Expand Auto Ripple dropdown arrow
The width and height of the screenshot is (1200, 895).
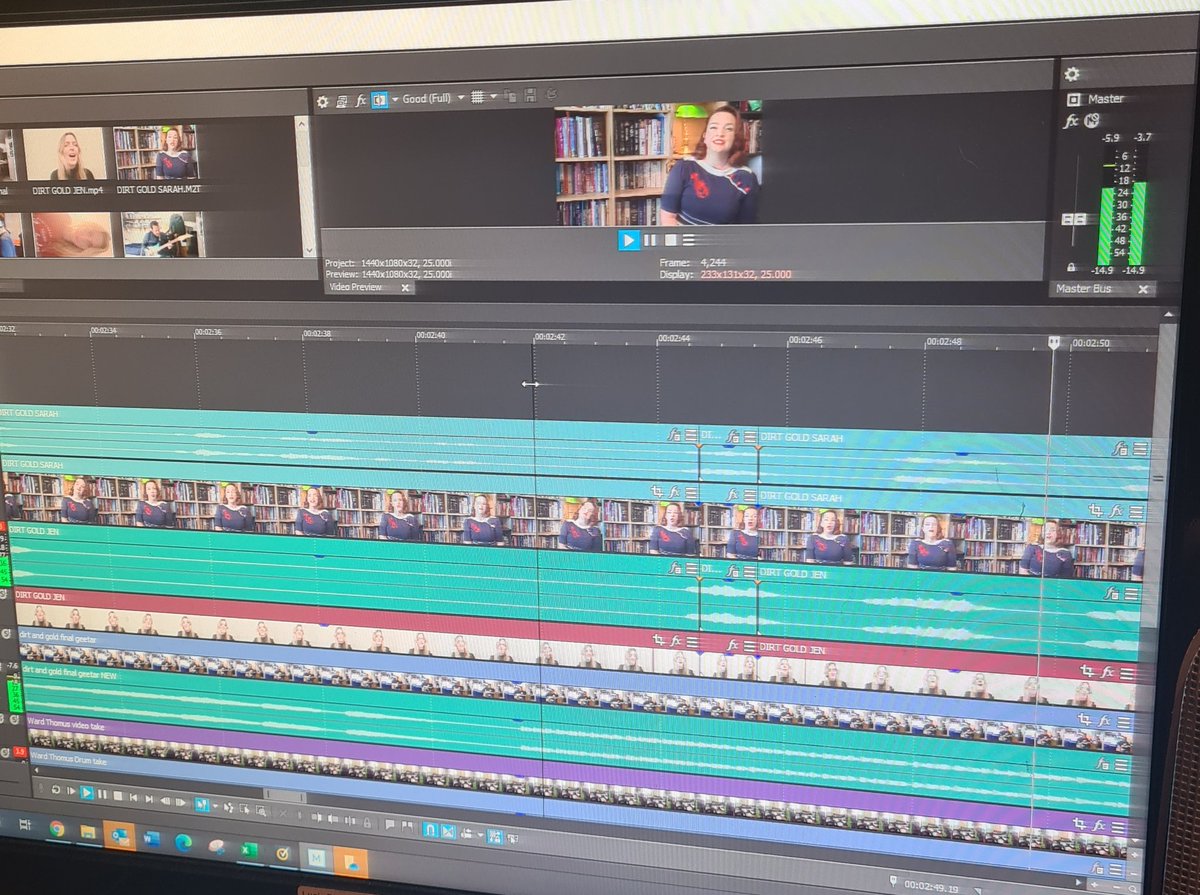point(480,834)
